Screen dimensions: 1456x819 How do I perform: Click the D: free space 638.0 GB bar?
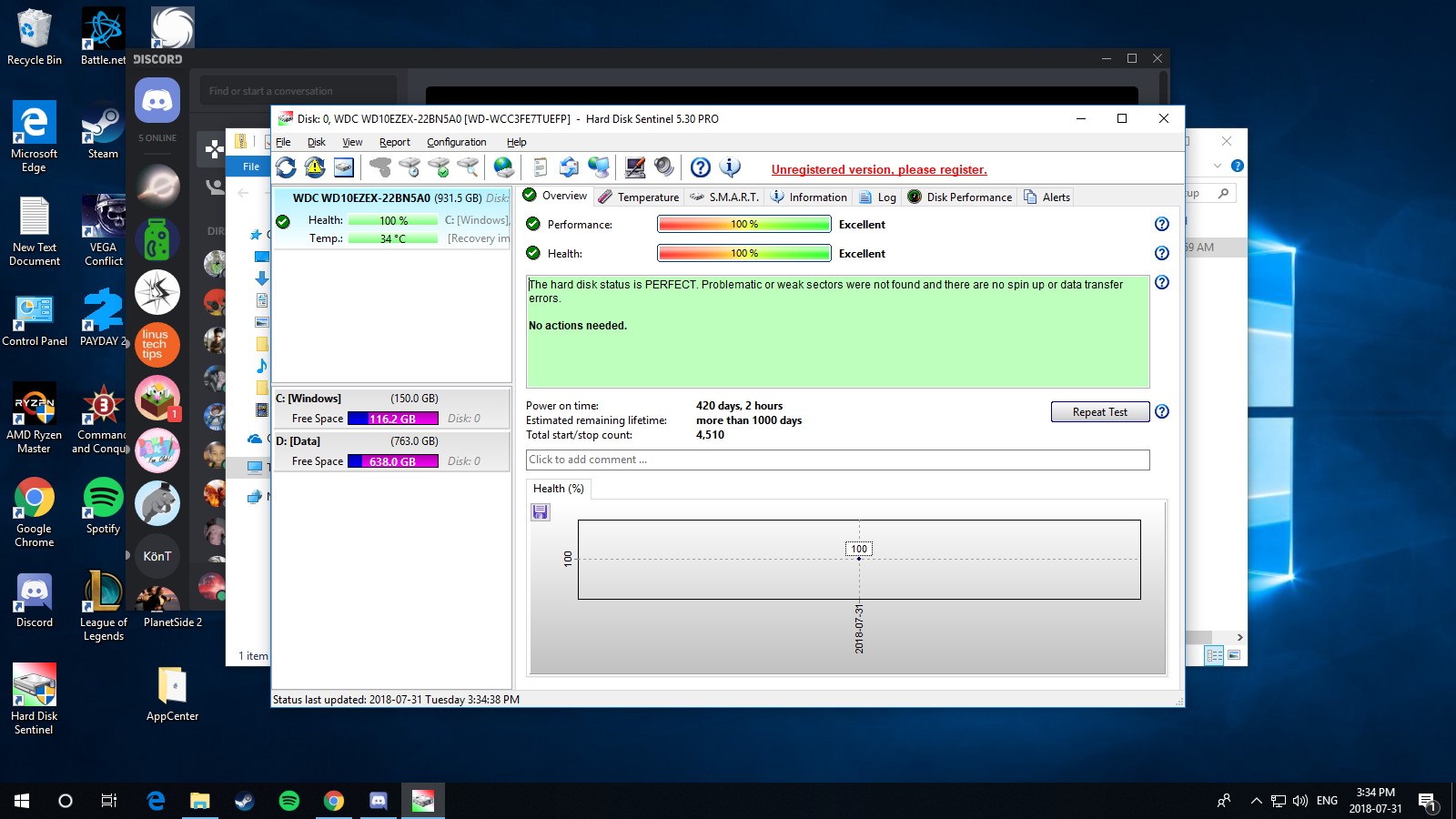click(393, 461)
